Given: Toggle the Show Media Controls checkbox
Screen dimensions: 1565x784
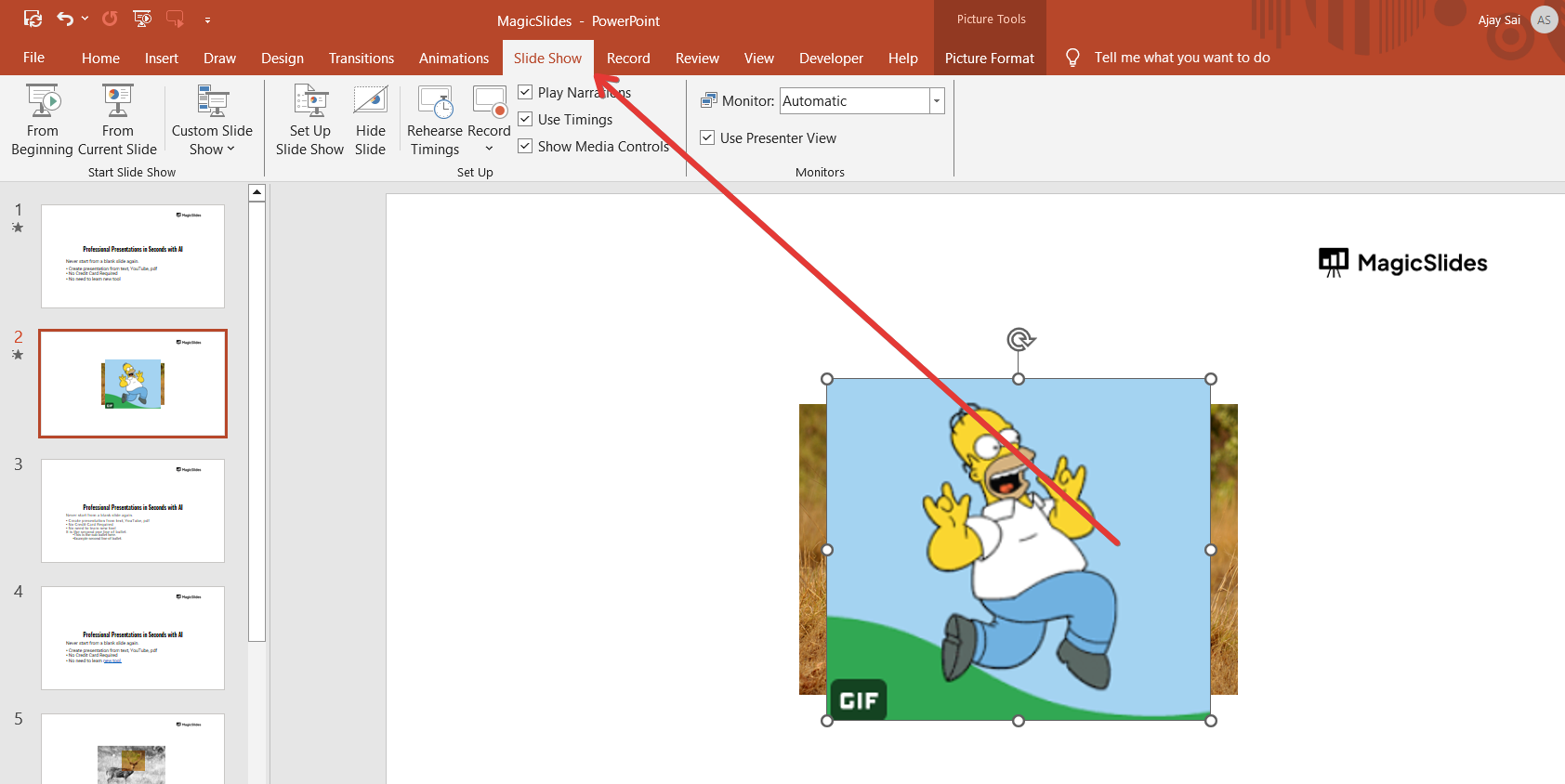Looking at the screenshot, I should (x=525, y=146).
